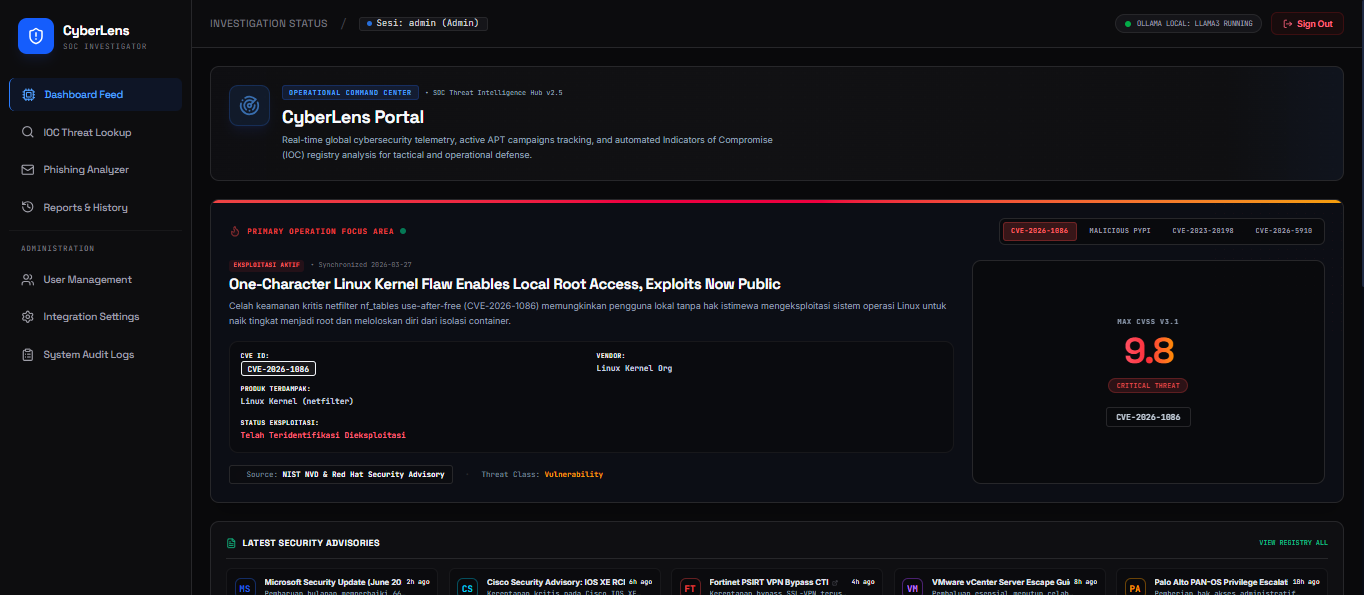This screenshot has width=1364, height=595.
Task: Click the external link icon on Fortinet advisory
Action: [835, 581]
